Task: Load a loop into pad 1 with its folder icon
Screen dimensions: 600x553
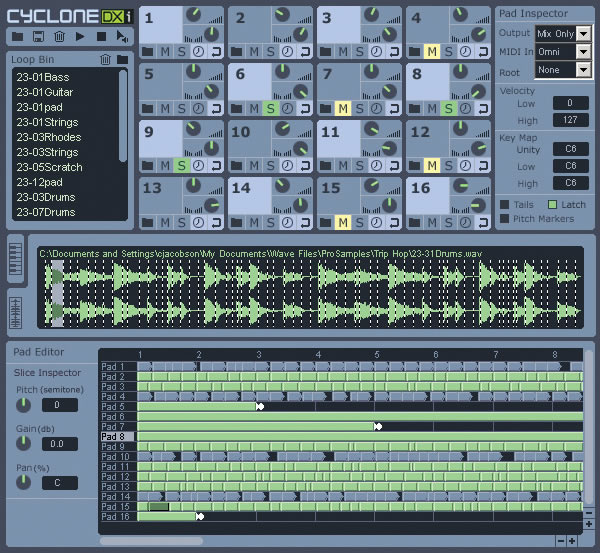Action: (x=148, y=51)
